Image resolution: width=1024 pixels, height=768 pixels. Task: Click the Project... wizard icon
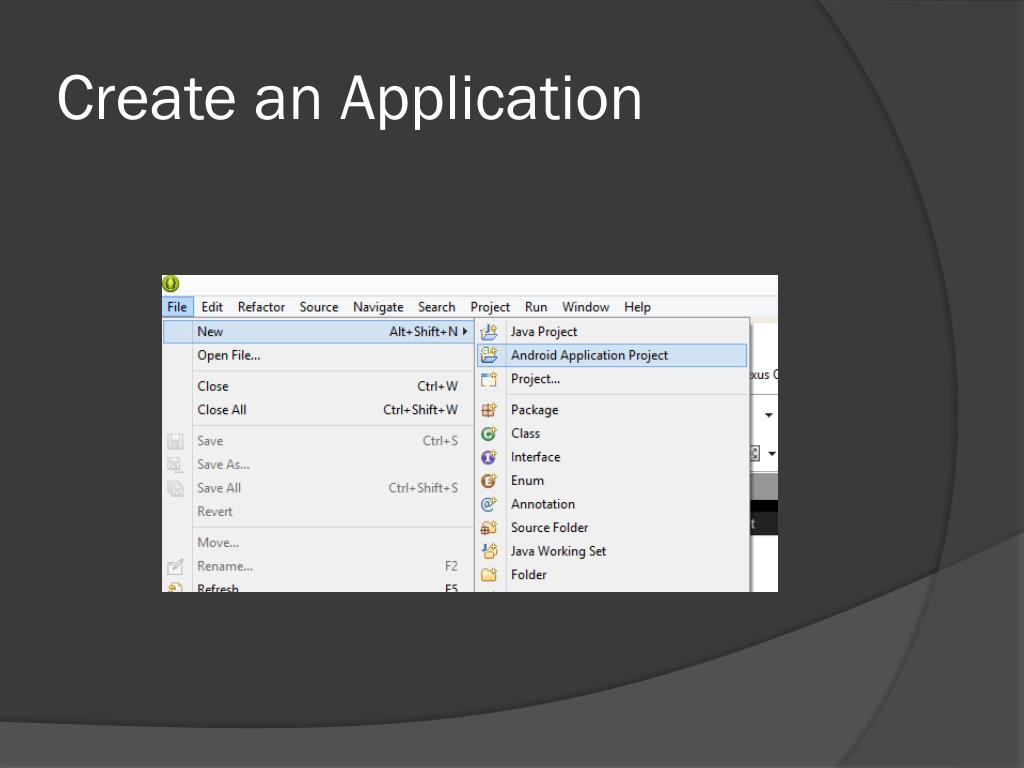pos(489,379)
